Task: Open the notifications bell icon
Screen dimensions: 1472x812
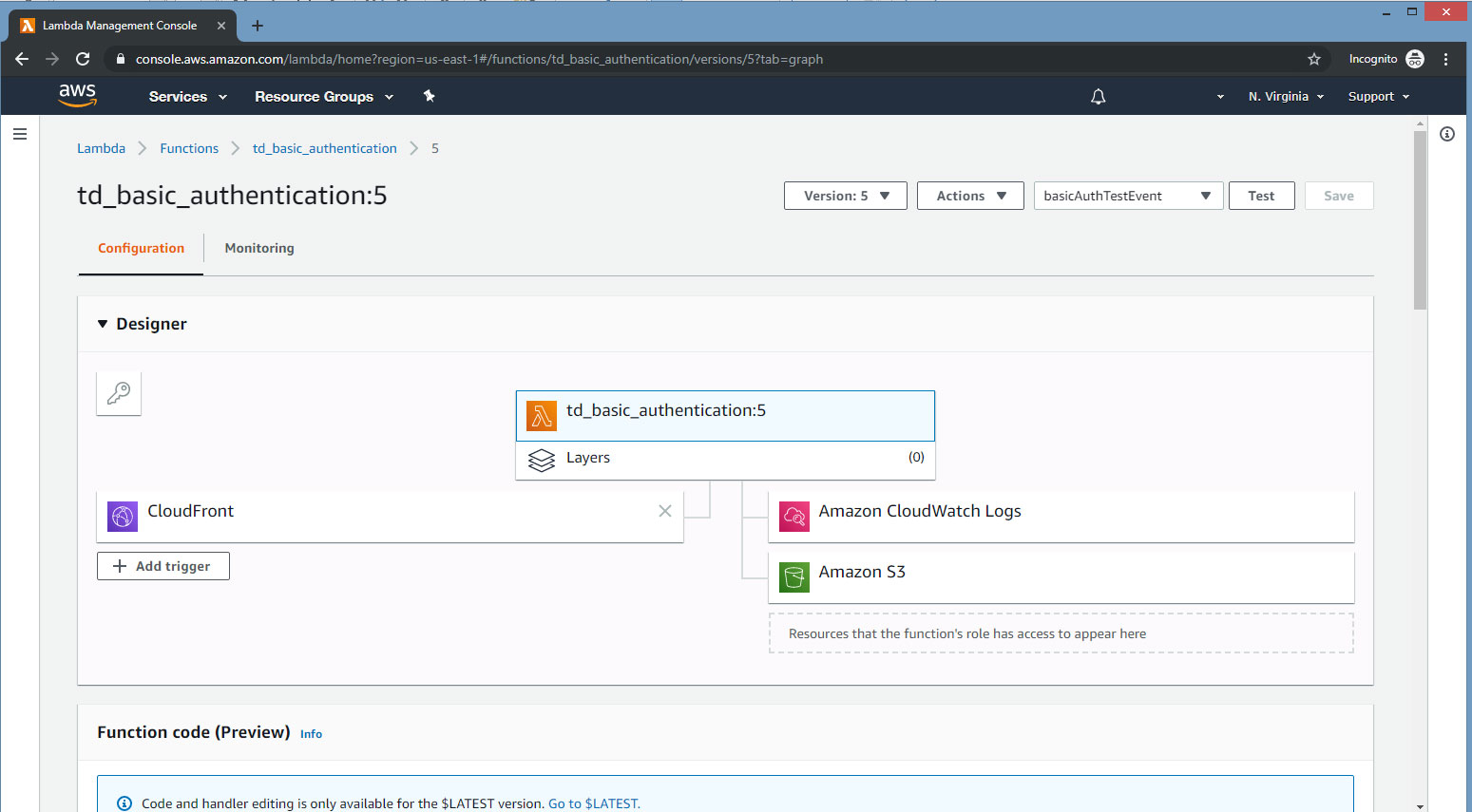Action: point(1098,96)
